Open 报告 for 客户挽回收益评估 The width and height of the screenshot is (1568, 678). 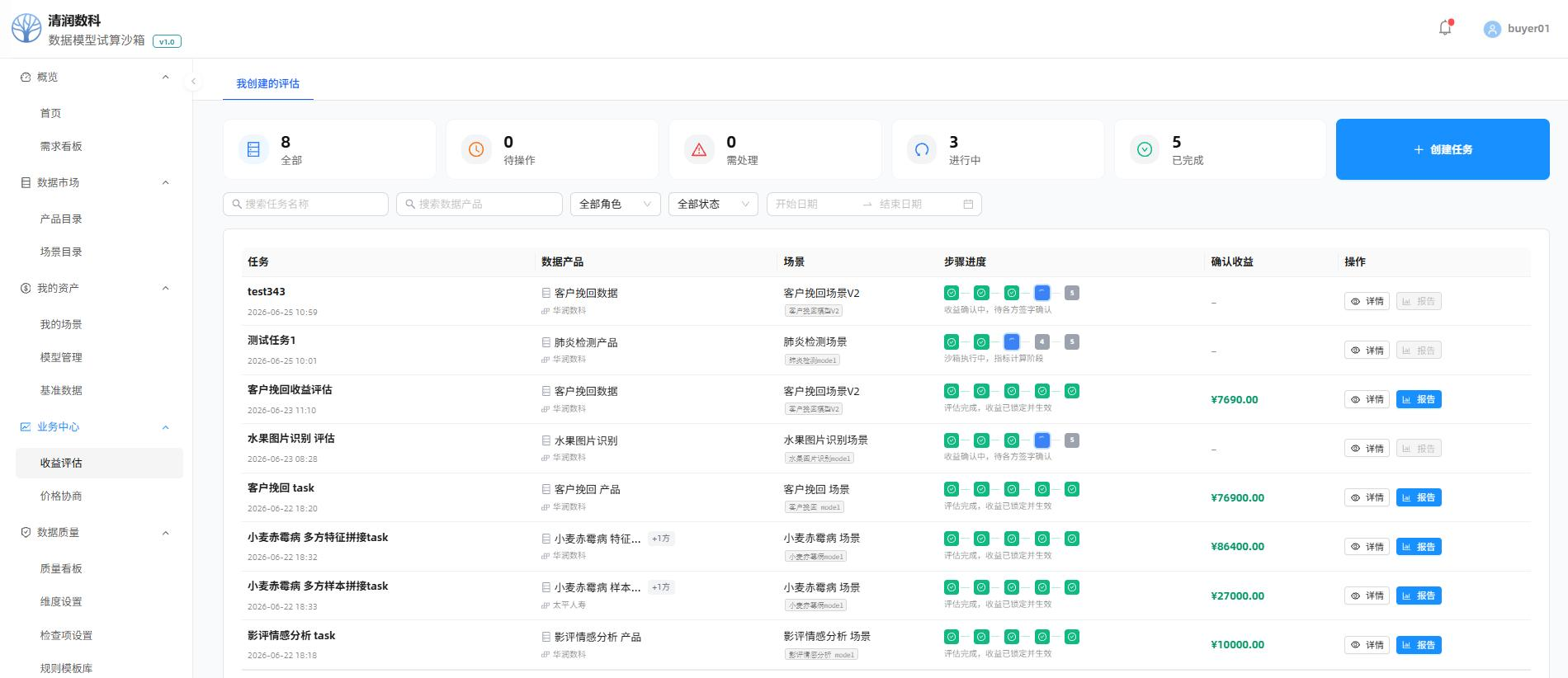click(1419, 399)
